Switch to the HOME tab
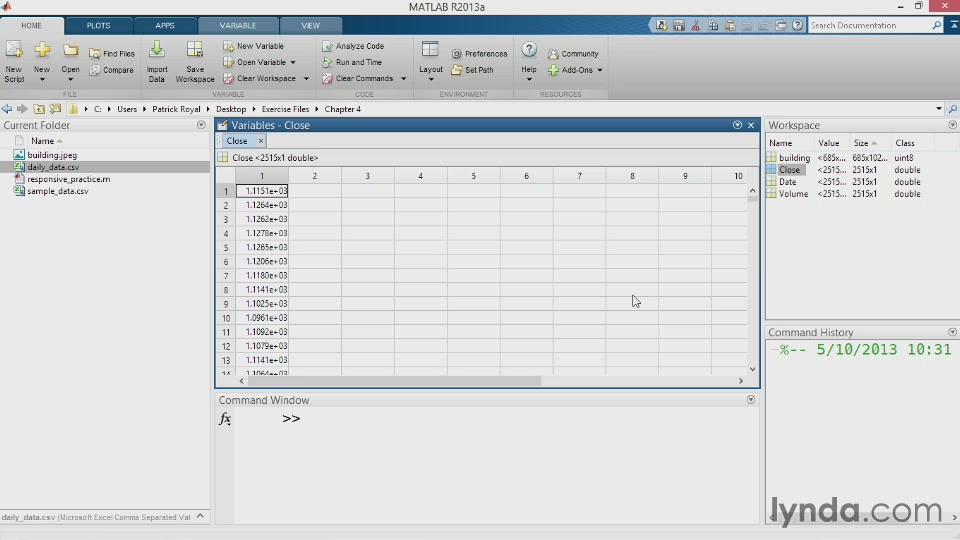The image size is (960, 540). 31,26
